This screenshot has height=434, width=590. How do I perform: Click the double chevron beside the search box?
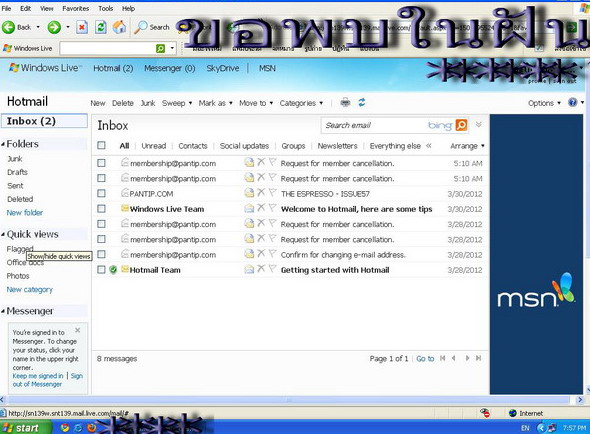tap(479, 125)
